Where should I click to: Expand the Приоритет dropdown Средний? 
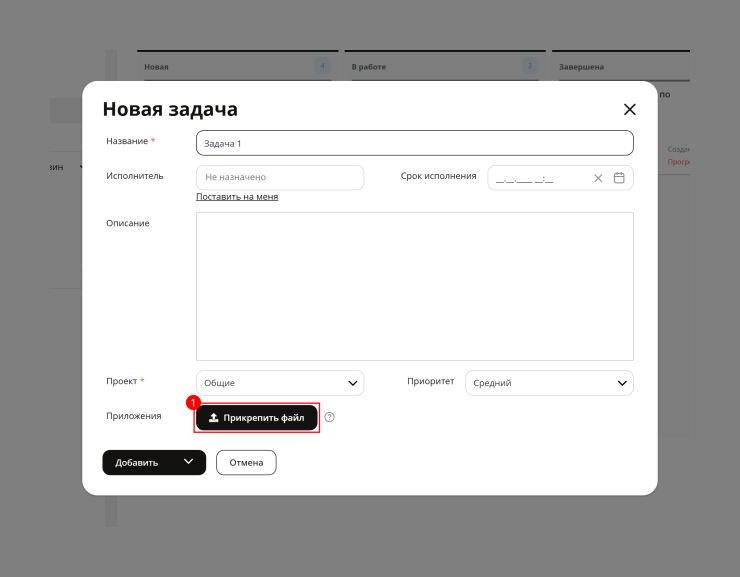point(549,383)
